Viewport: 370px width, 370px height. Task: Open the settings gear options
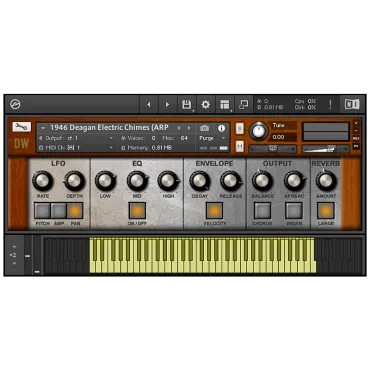(x=206, y=105)
